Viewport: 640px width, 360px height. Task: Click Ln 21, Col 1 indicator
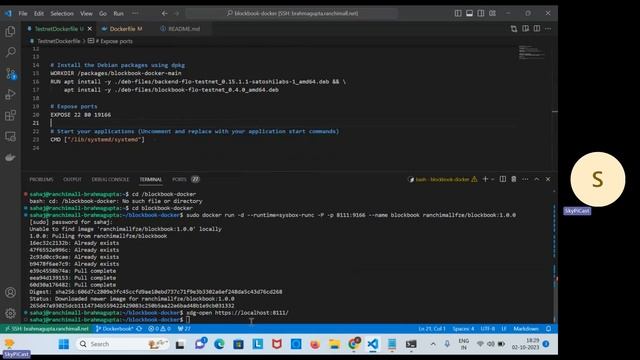432,329
